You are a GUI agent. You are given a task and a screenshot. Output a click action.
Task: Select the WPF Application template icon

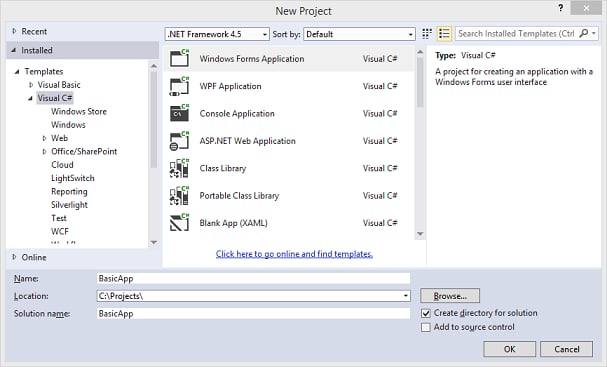tap(180, 86)
